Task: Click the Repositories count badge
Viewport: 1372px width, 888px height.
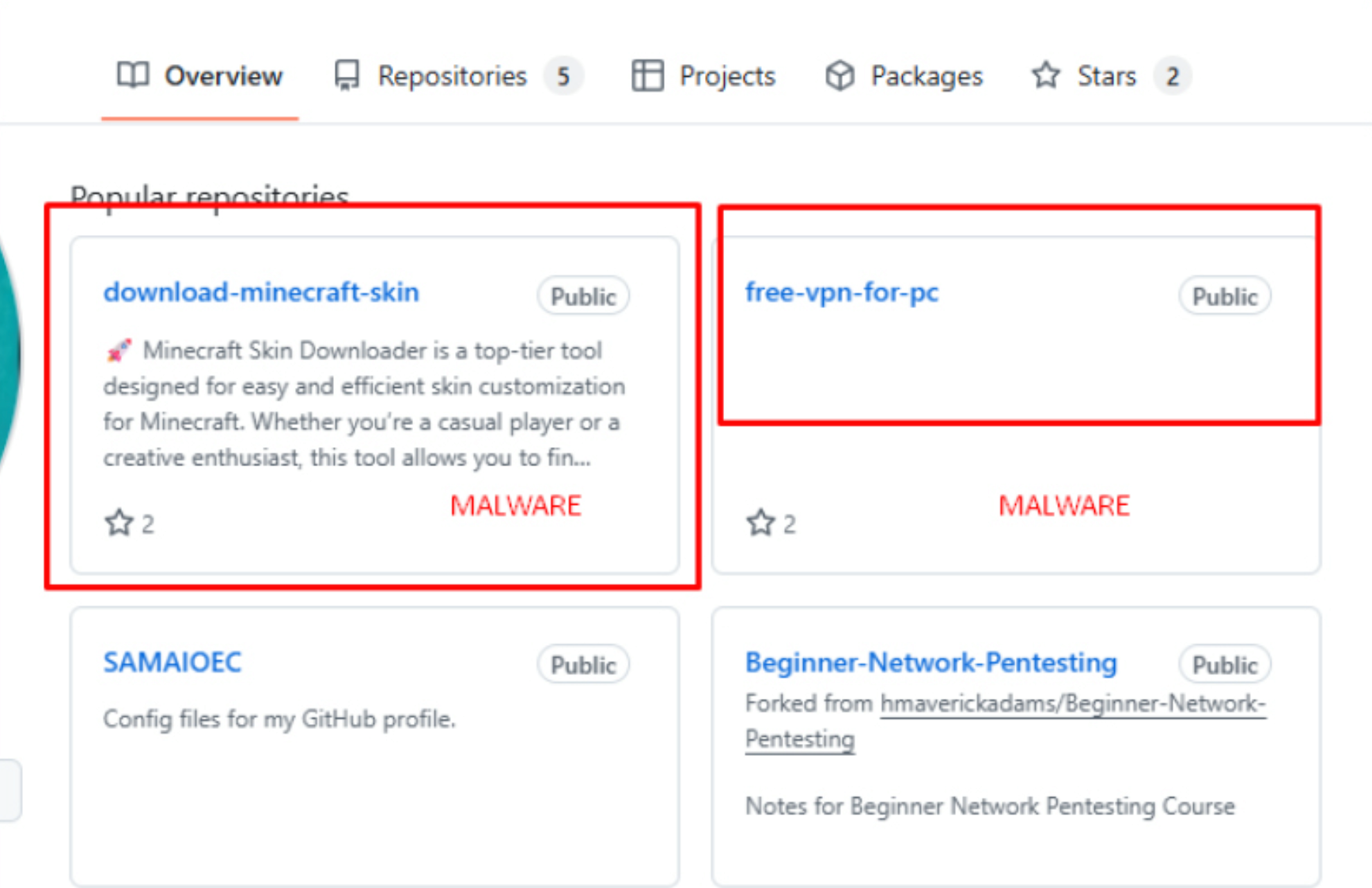Action: [563, 76]
